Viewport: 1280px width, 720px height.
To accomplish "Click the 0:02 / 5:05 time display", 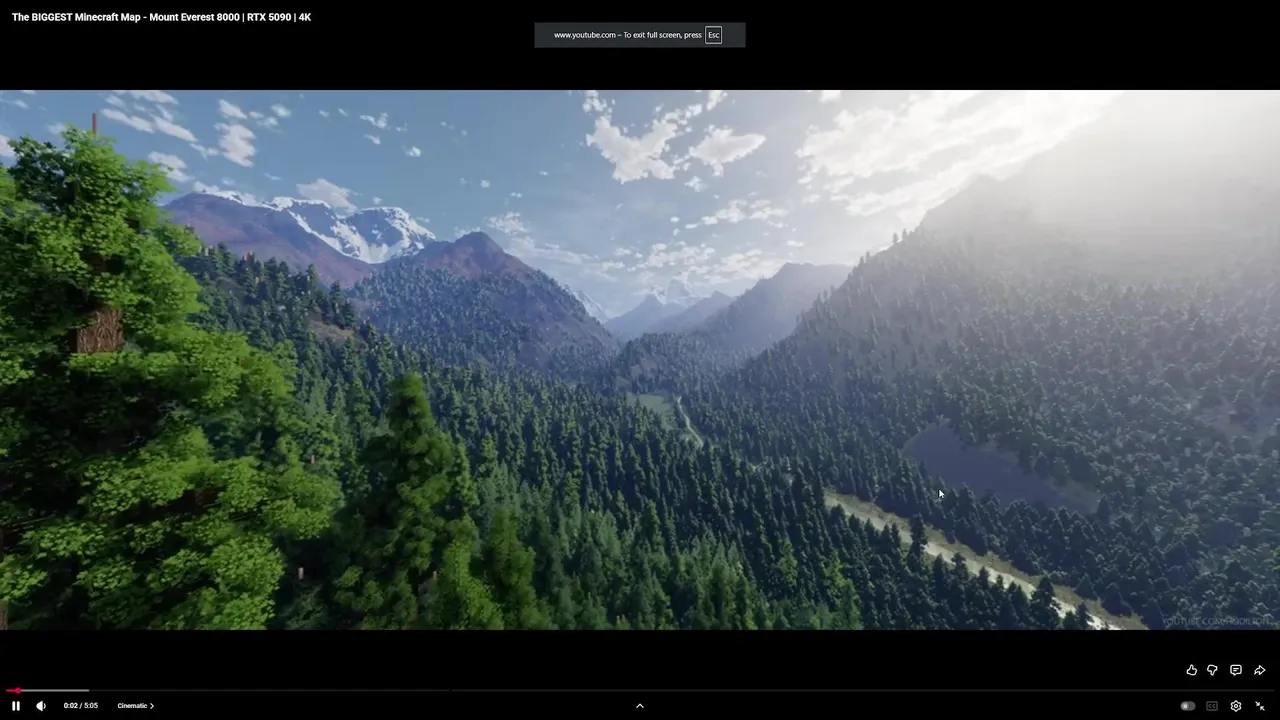I will [81, 706].
